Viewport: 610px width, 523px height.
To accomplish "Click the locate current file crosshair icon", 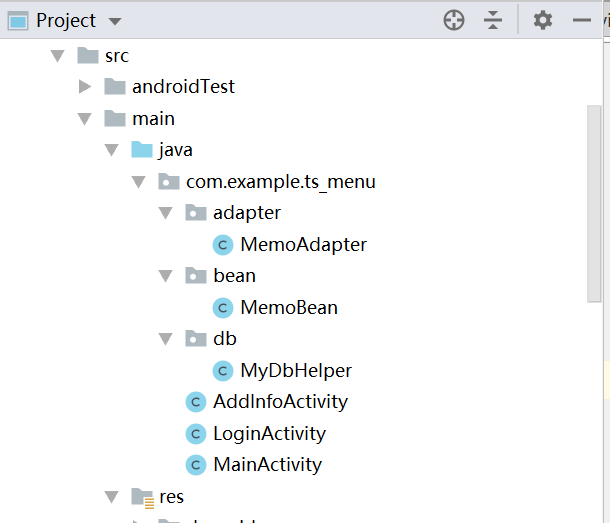I will (x=454, y=20).
